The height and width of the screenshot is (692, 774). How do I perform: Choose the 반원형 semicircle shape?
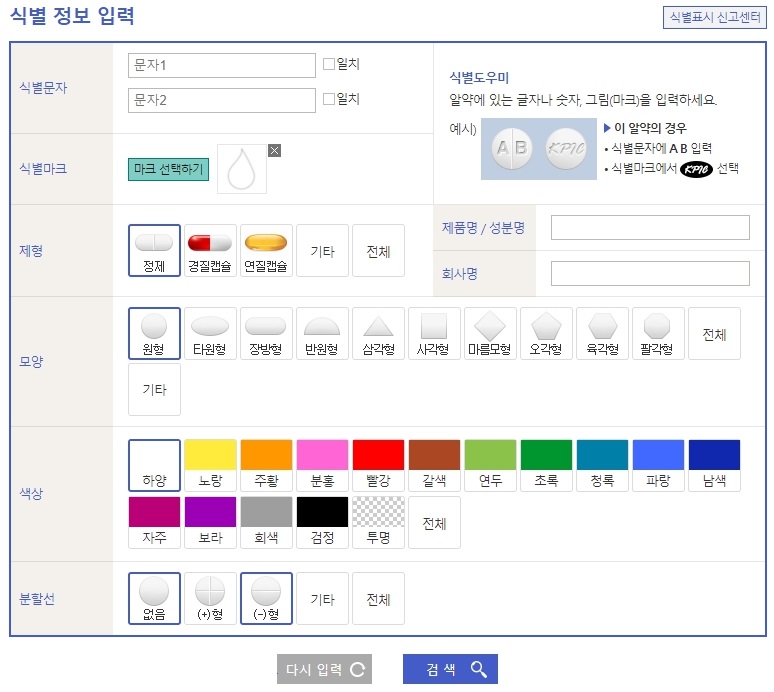coord(322,333)
